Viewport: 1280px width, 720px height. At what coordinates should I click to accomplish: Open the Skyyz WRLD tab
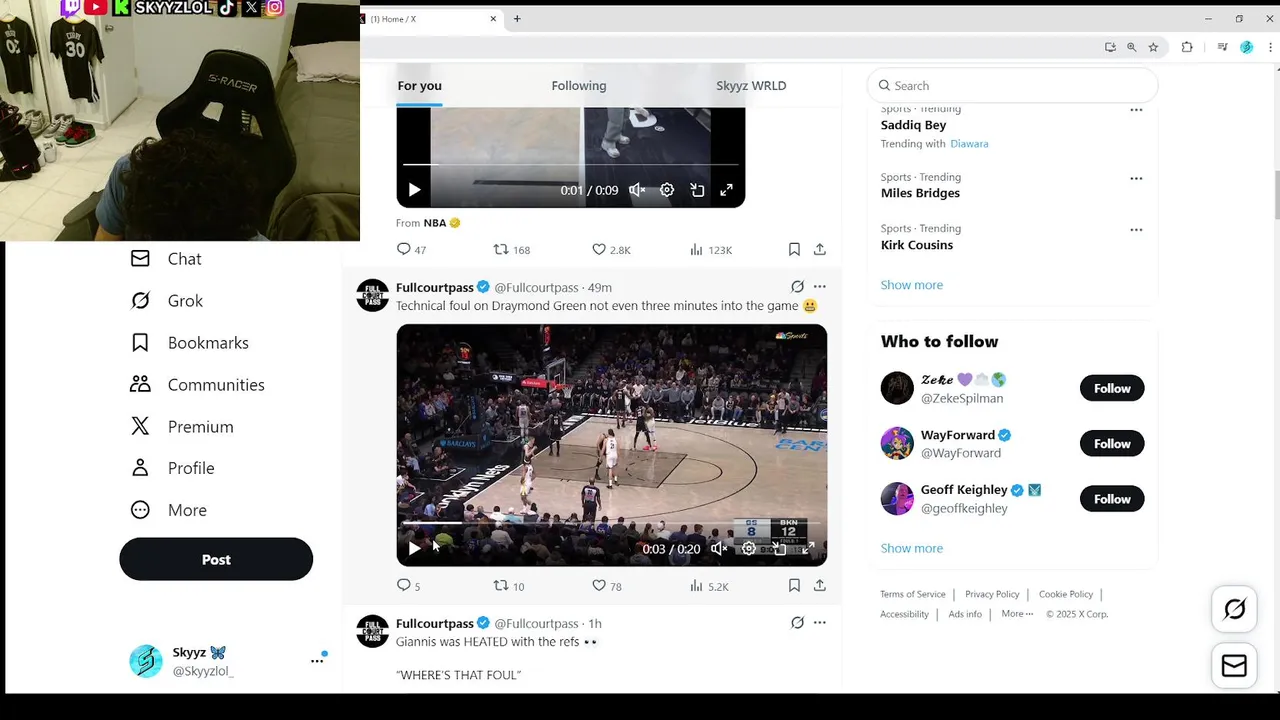[751, 86]
